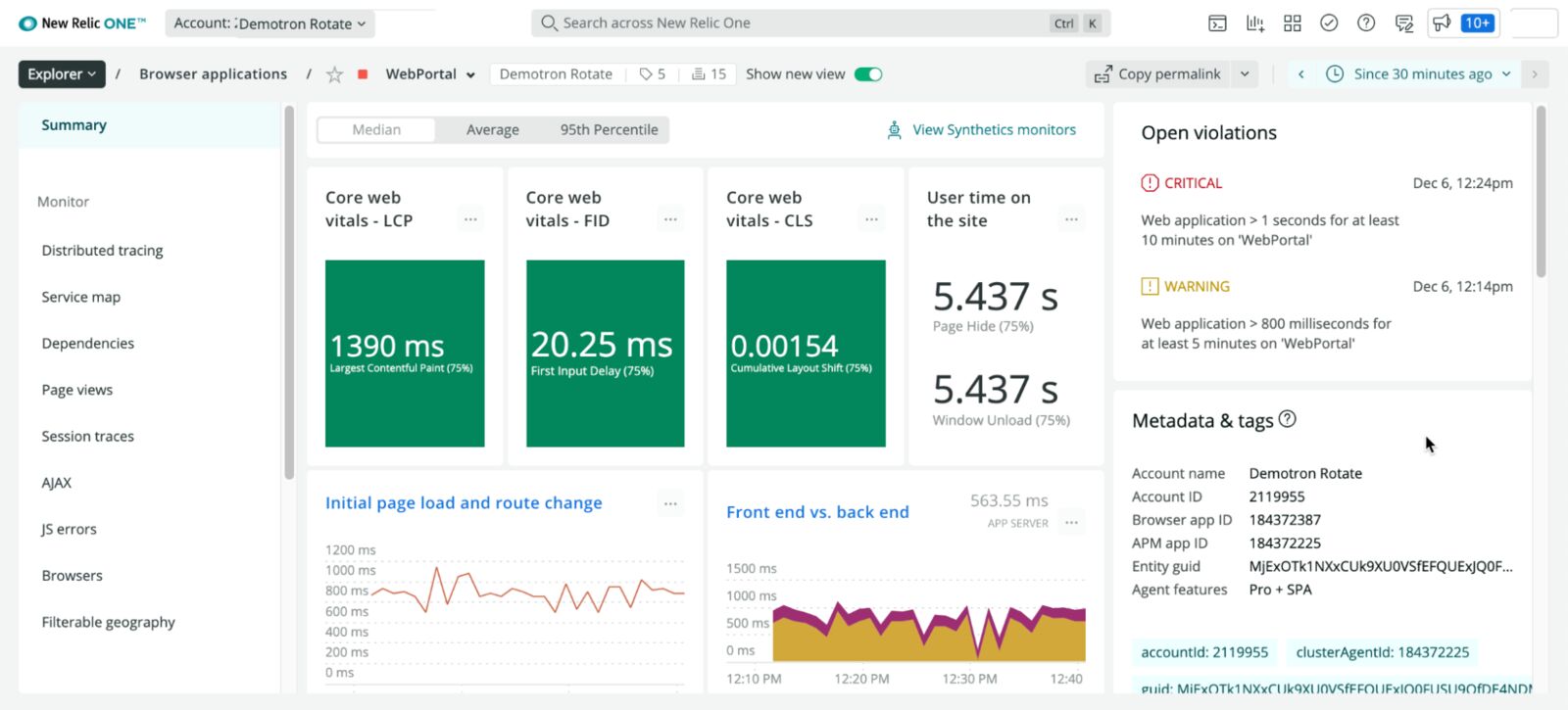Click the green FID 20.25 ms billboard

coord(605,354)
